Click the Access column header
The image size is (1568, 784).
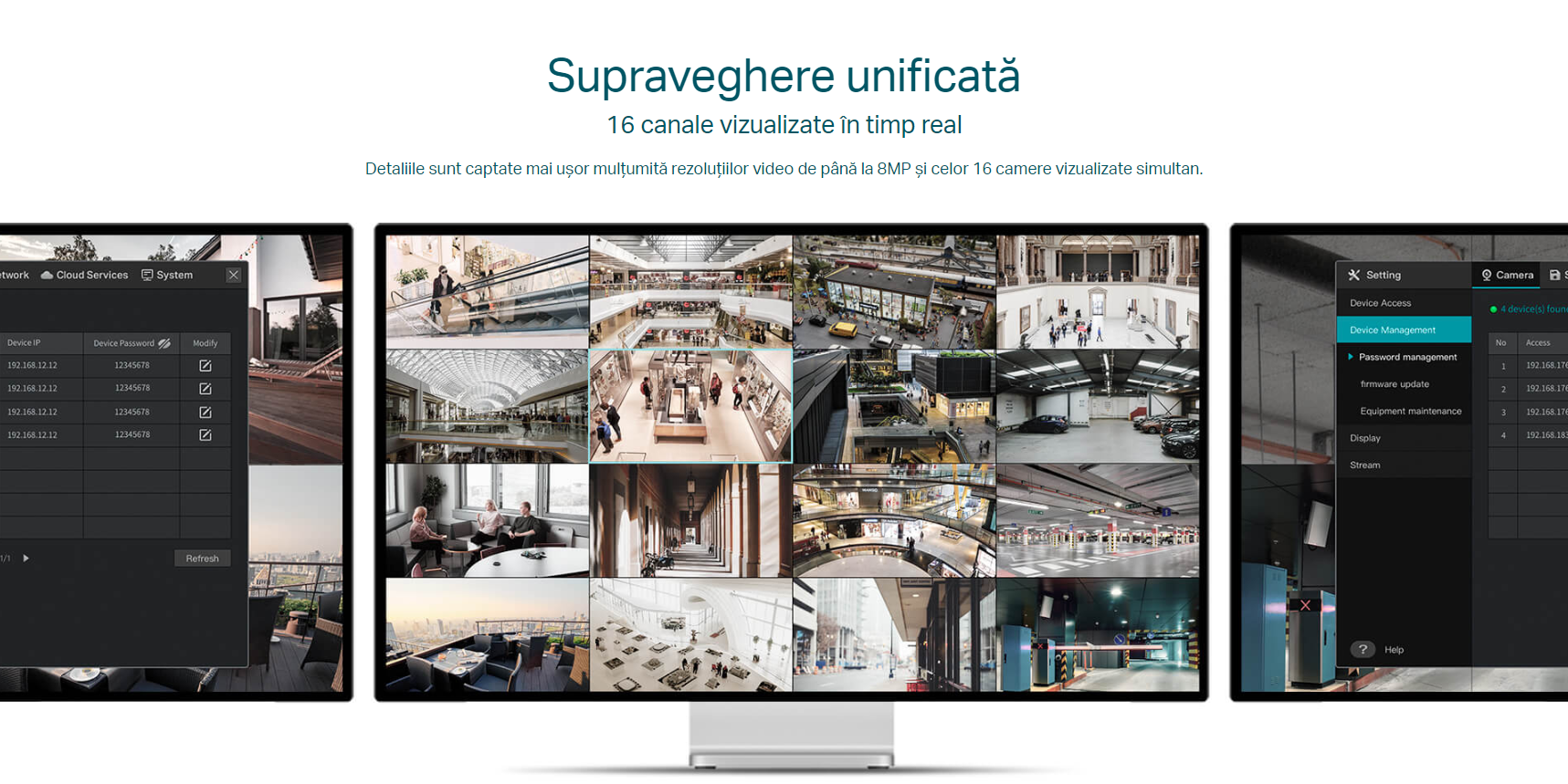[x=1538, y=343]
